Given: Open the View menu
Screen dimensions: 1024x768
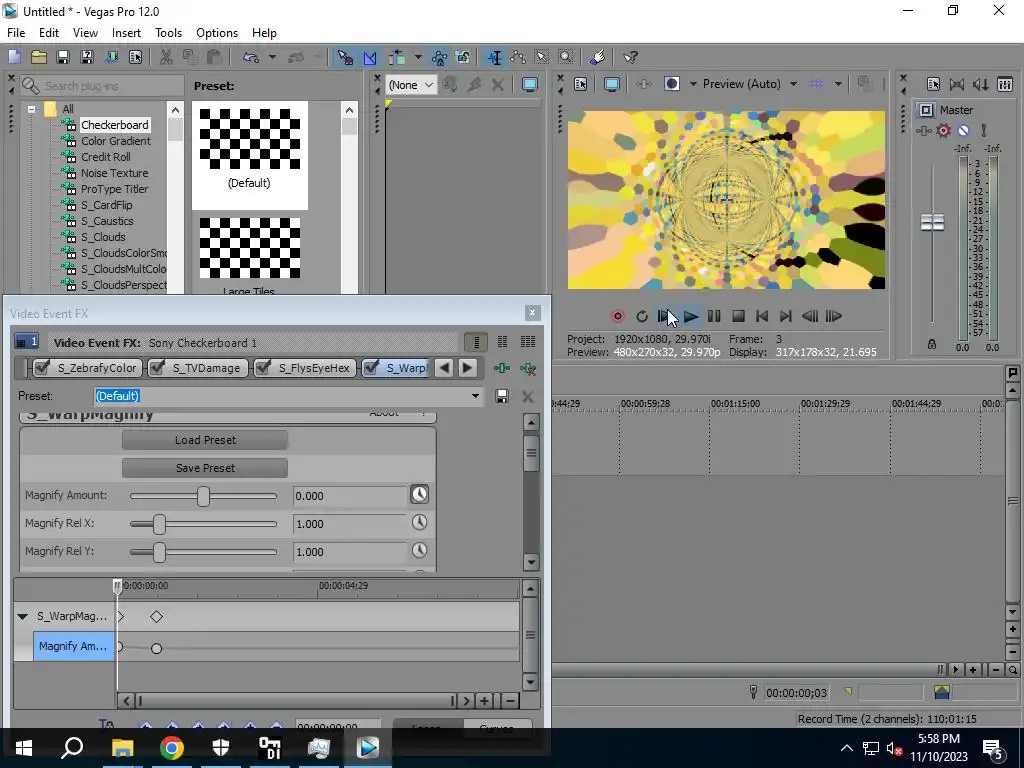Looking at the screenshot, I should [x=85, y=33].
